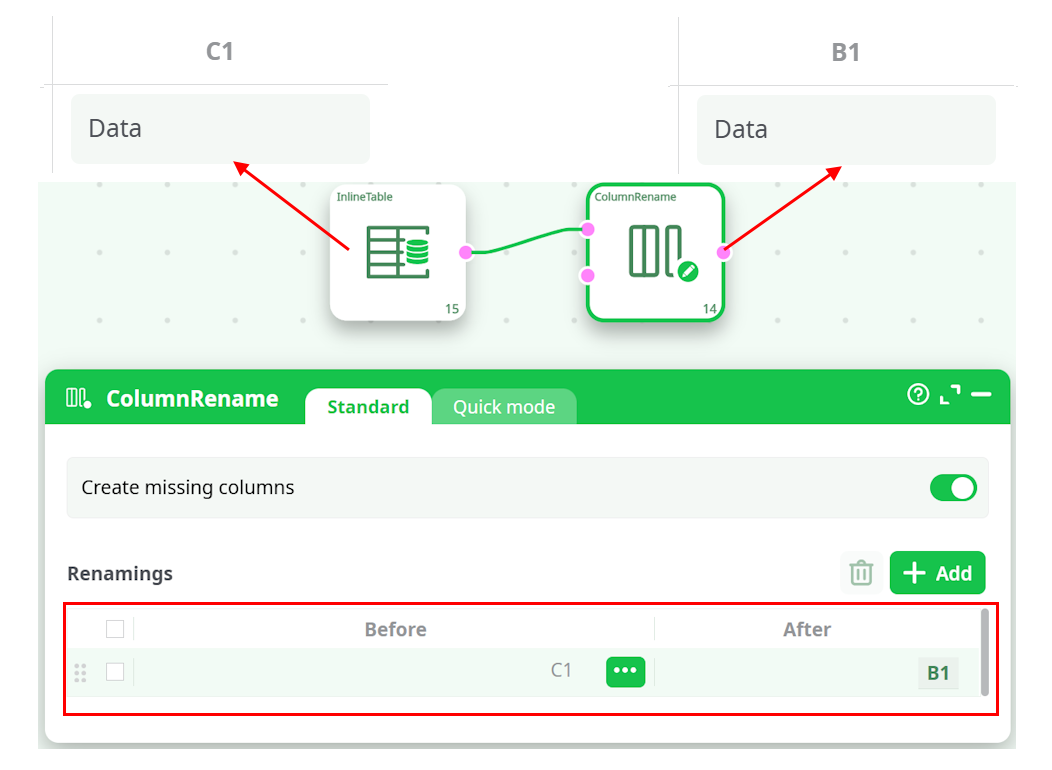
Task: Edit the B1 value in After column
Action: tap(937, 673)
